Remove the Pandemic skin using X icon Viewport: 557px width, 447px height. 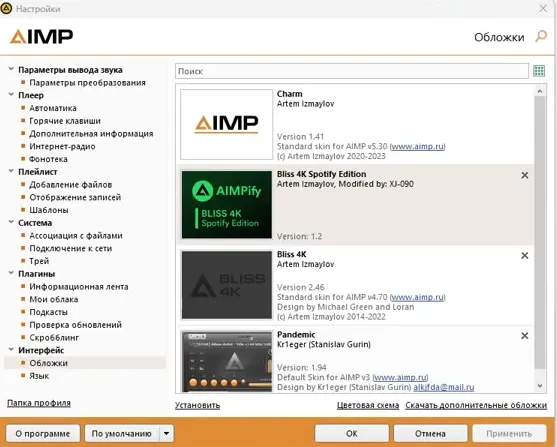(x=524, y=336)
